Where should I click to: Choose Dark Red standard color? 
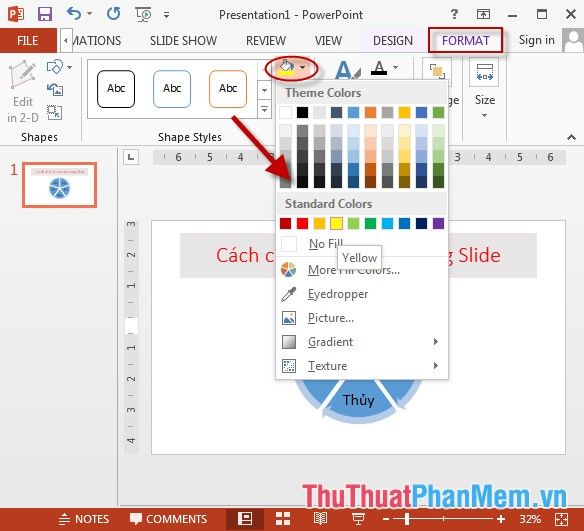[286, 223]
